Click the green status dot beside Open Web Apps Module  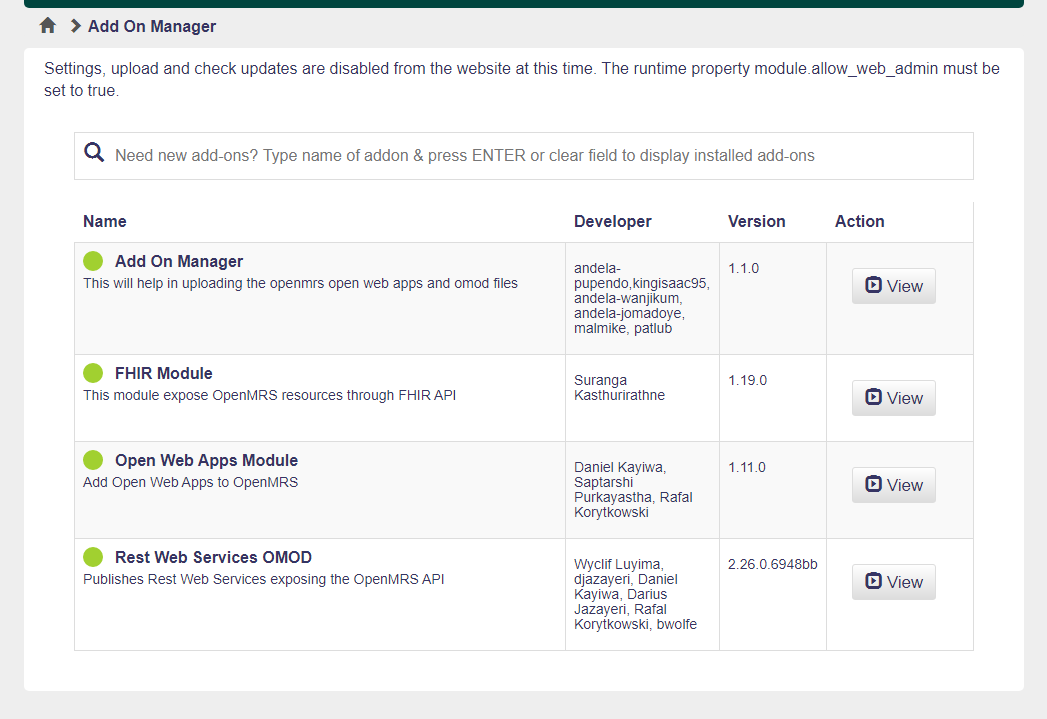(x=93, y=460)
